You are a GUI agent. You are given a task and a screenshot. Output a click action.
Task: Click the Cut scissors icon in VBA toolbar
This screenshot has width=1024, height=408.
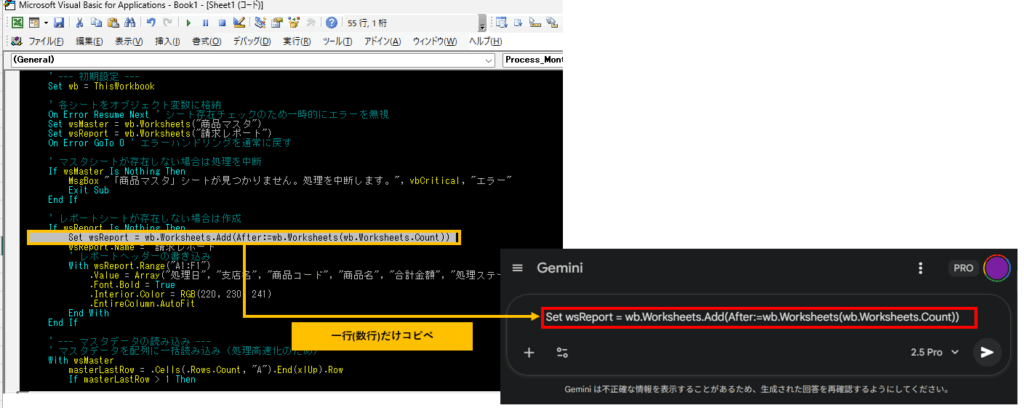78,22
